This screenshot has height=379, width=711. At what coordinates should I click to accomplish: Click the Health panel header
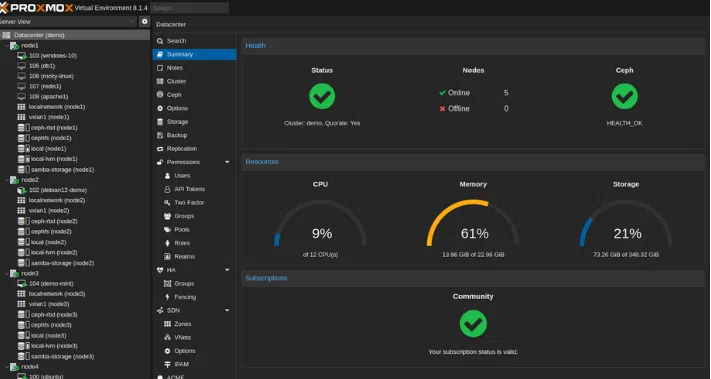(473, 46)
